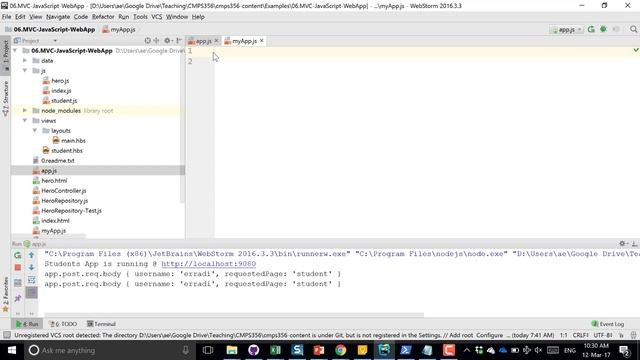
Task: Click Add root in VCS notification
Action: click(x=462, y=335)
